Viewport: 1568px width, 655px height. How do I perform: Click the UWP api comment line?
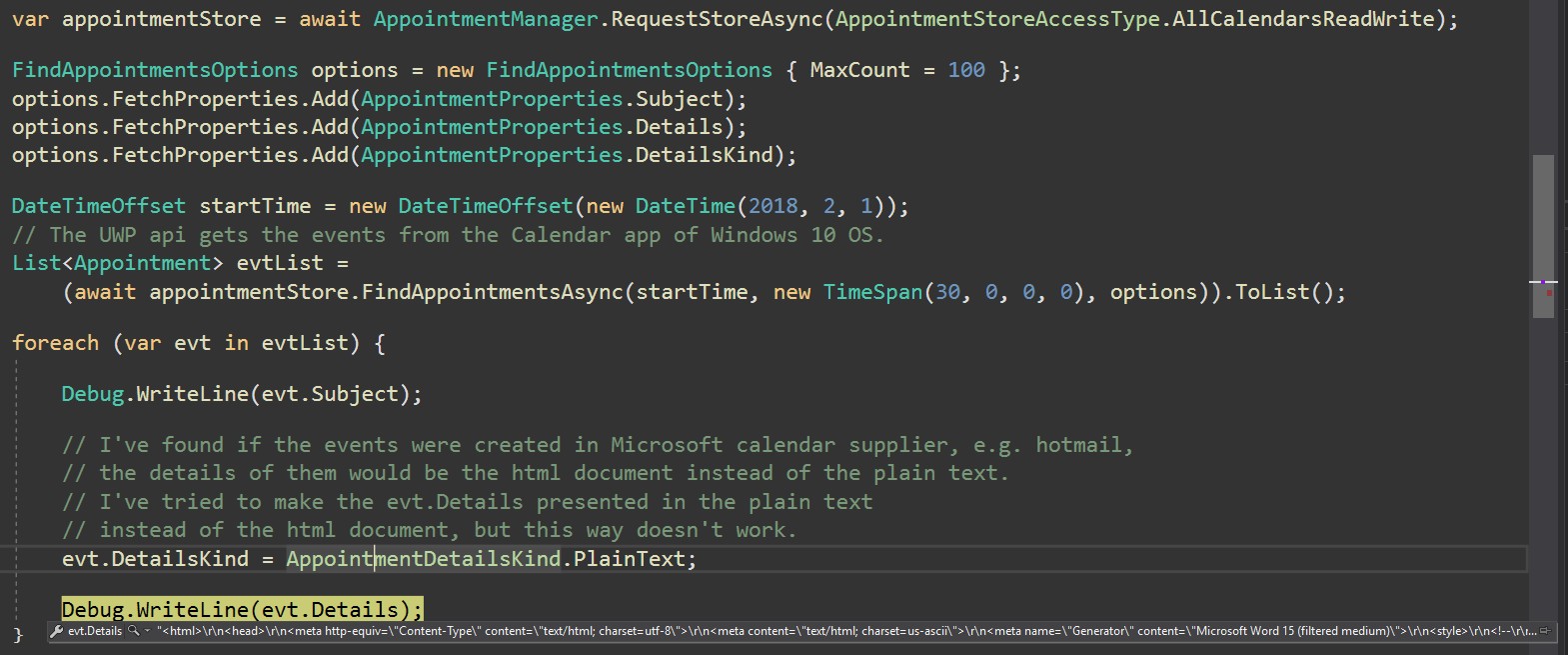[x=448, y=235]
